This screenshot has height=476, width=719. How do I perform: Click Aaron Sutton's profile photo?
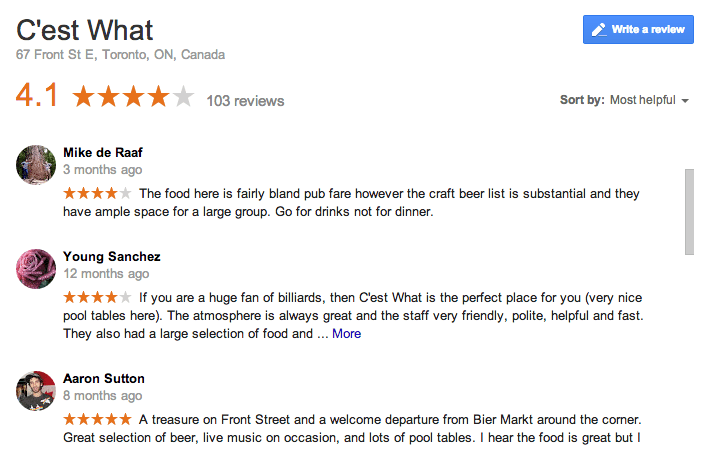pos(36,391)
